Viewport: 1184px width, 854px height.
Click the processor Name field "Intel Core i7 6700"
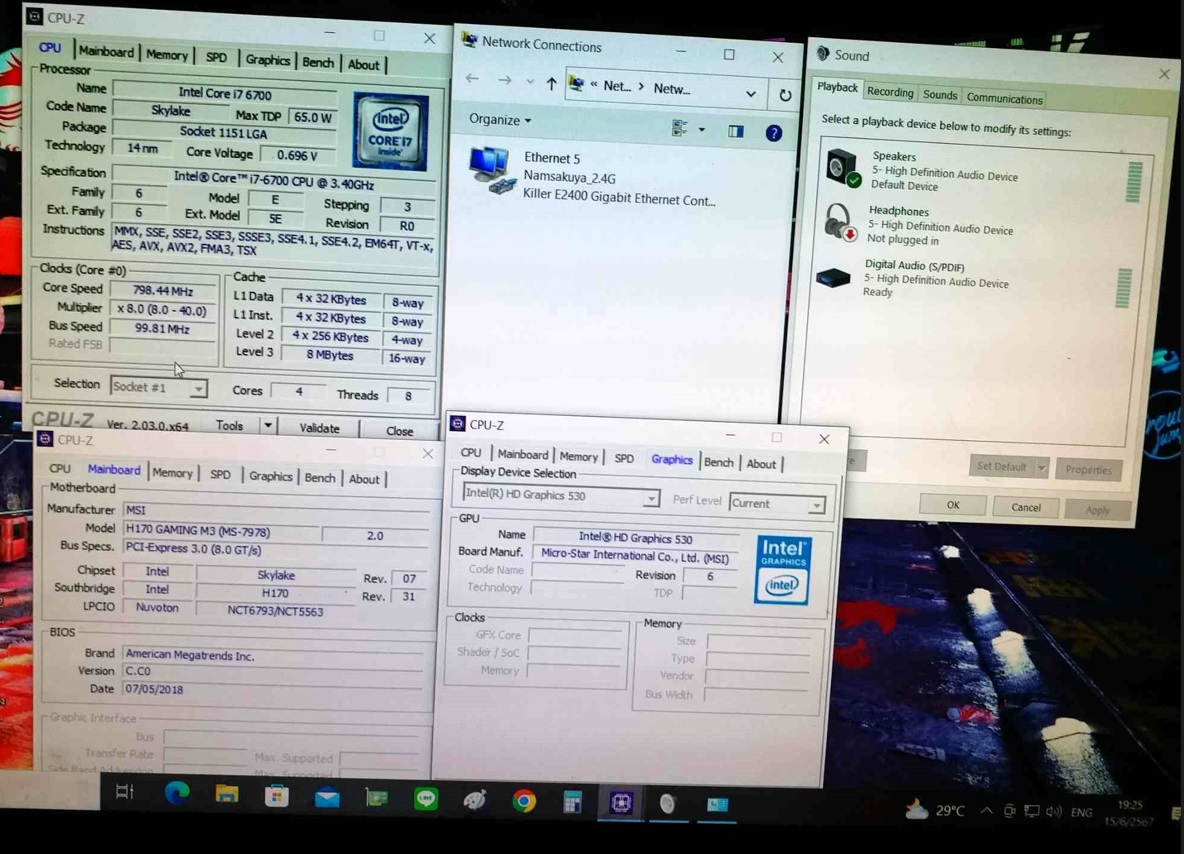[x=224, y=94]
